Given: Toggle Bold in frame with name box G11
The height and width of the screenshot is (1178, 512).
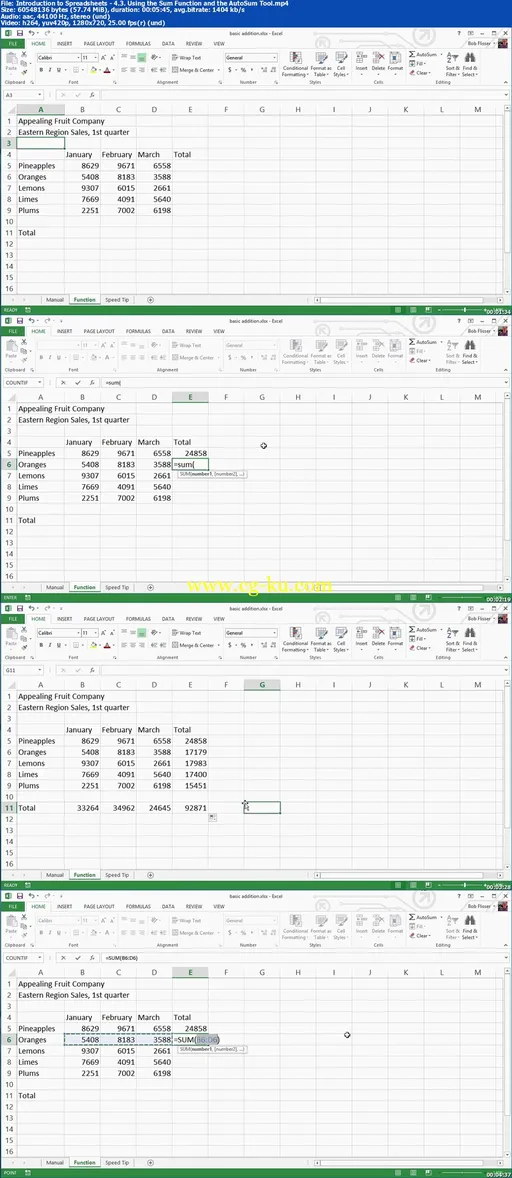Looking at the screenshot, I should point(41,645).
